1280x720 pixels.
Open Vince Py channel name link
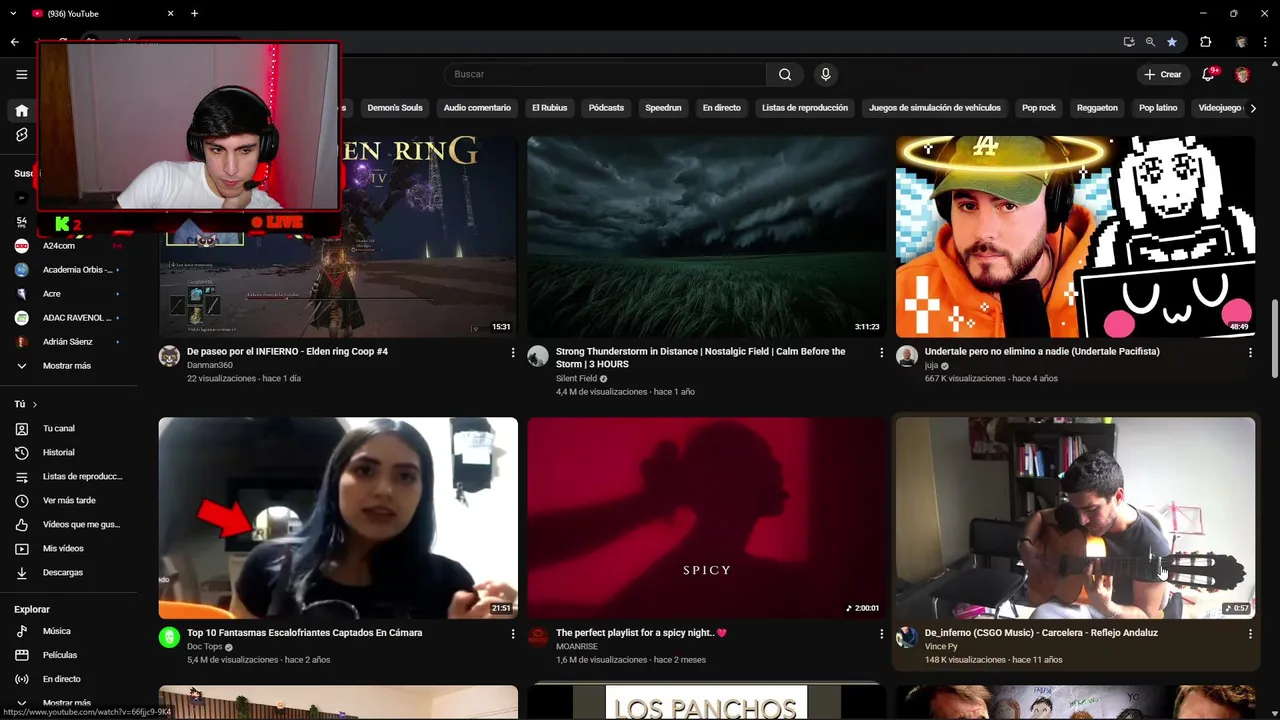point(941,647)
